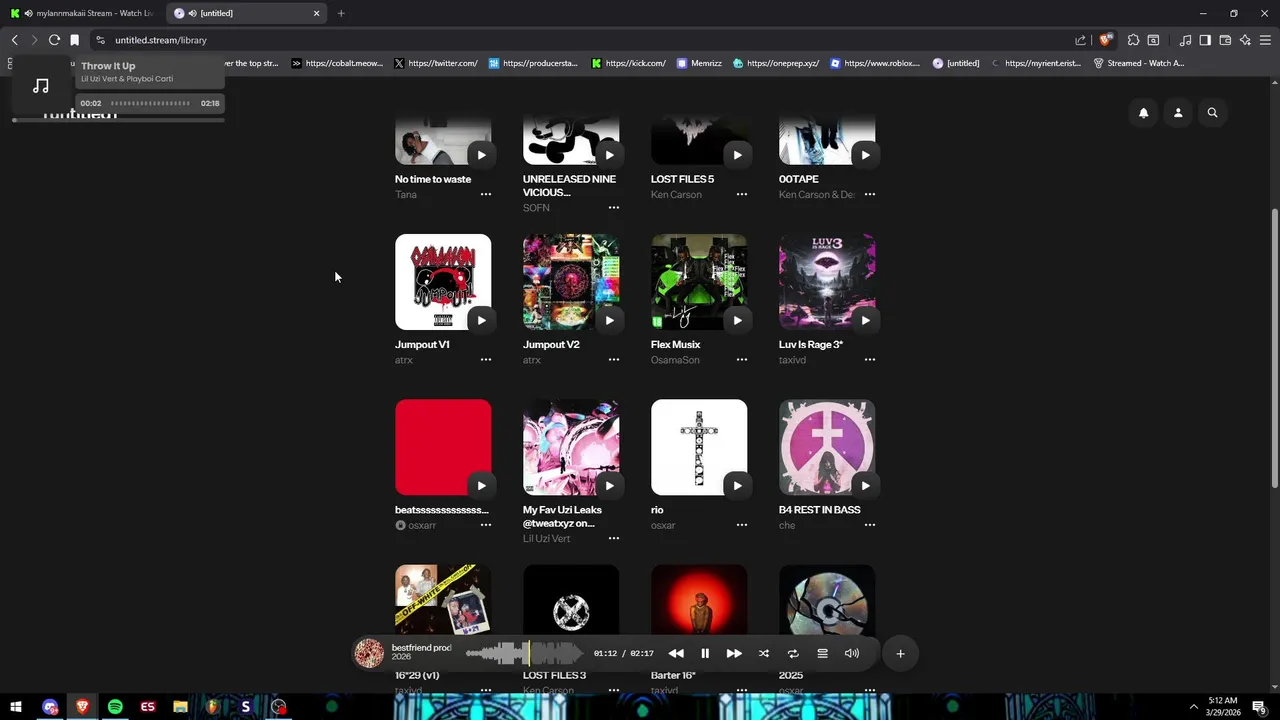
Task: Open My Fav Uzi Leaks title link
Action: pos(562,516)
